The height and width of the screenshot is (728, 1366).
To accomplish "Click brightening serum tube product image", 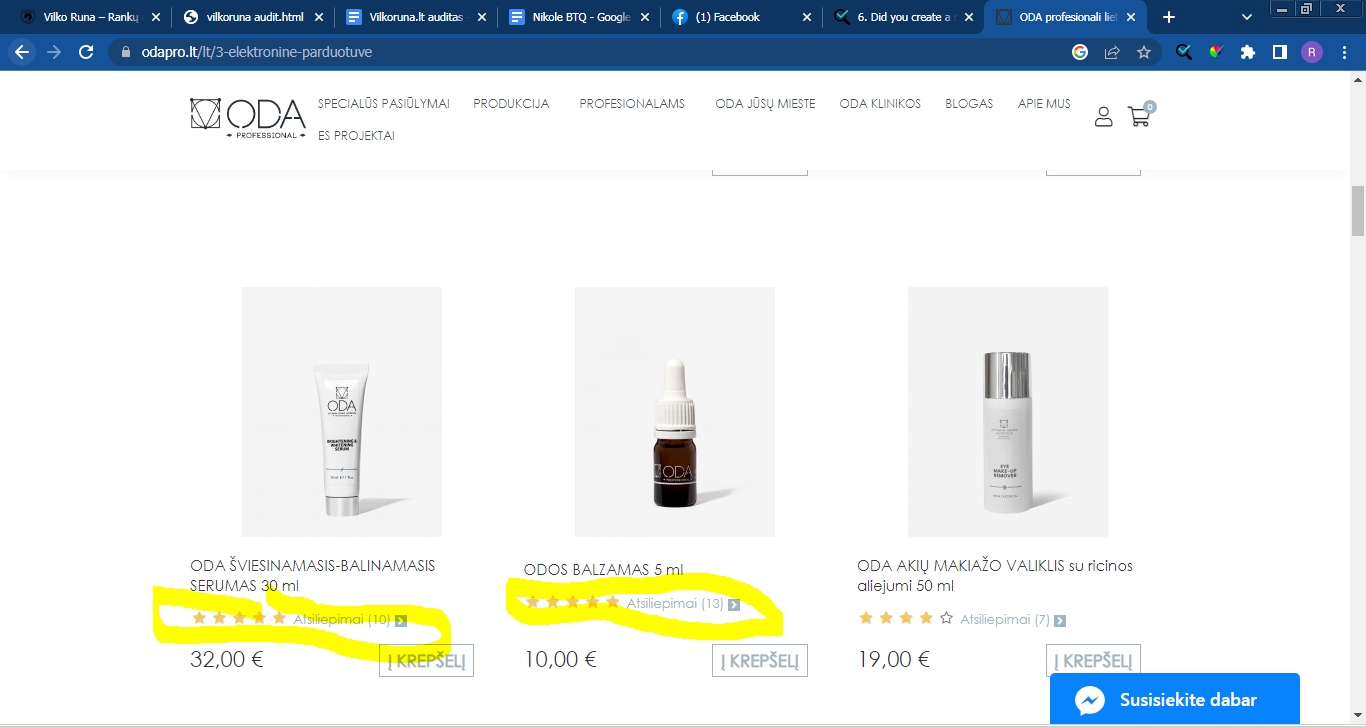I will (x=341, y=412).
